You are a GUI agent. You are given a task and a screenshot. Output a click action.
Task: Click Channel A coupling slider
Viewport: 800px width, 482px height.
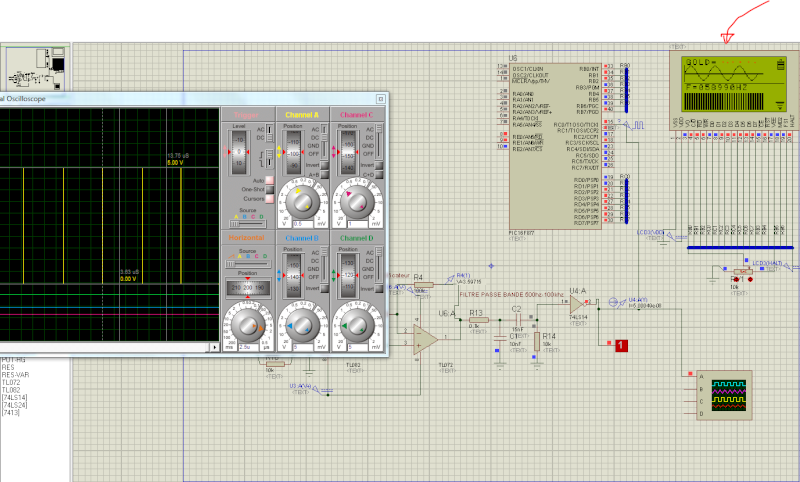pos(324,142)
